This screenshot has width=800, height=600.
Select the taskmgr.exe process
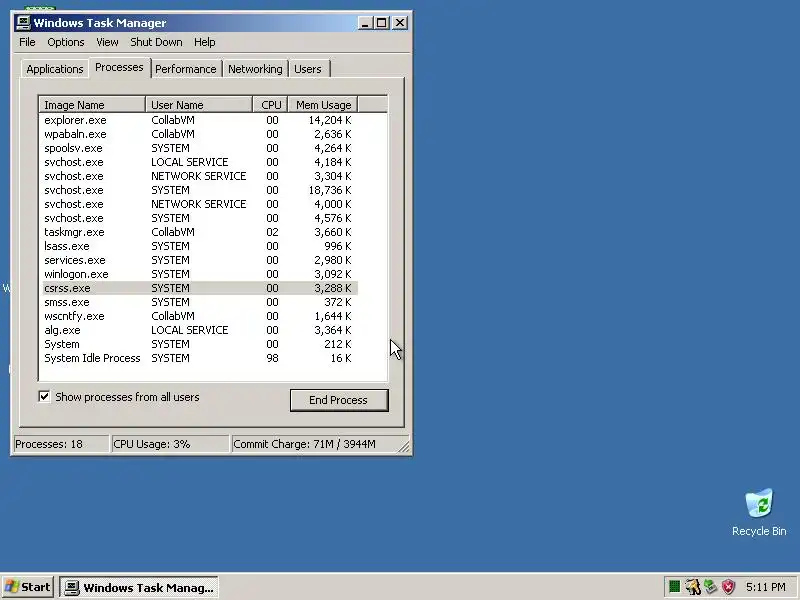pos(200,232)
